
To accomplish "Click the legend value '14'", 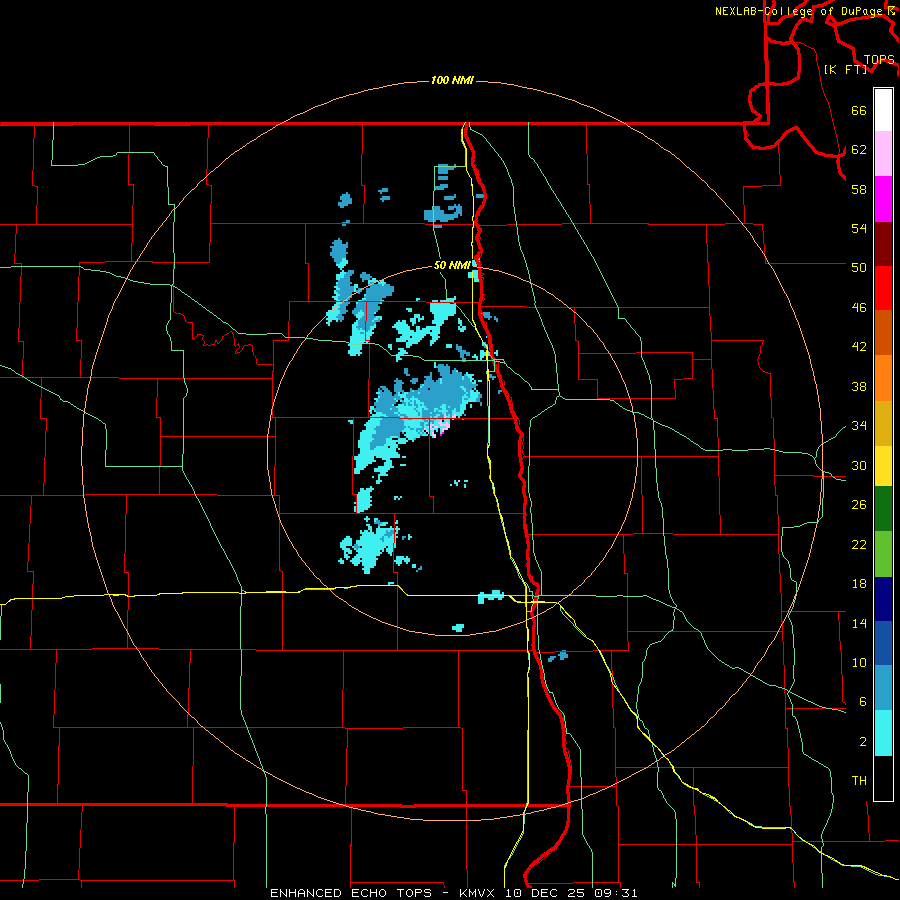I will coord(859,623).
